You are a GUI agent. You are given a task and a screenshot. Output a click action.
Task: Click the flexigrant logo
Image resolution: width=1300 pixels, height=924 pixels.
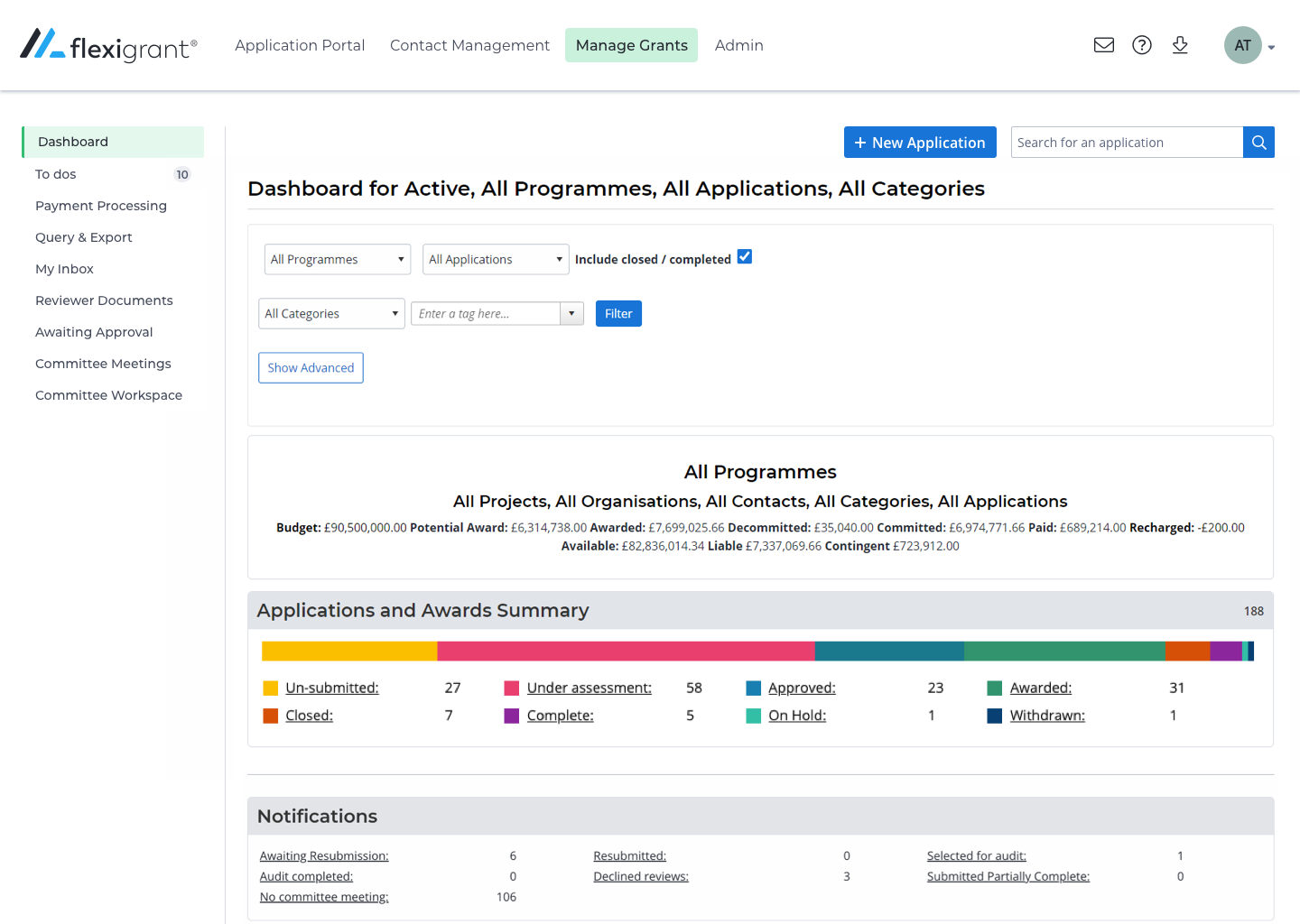click(108, 45)
